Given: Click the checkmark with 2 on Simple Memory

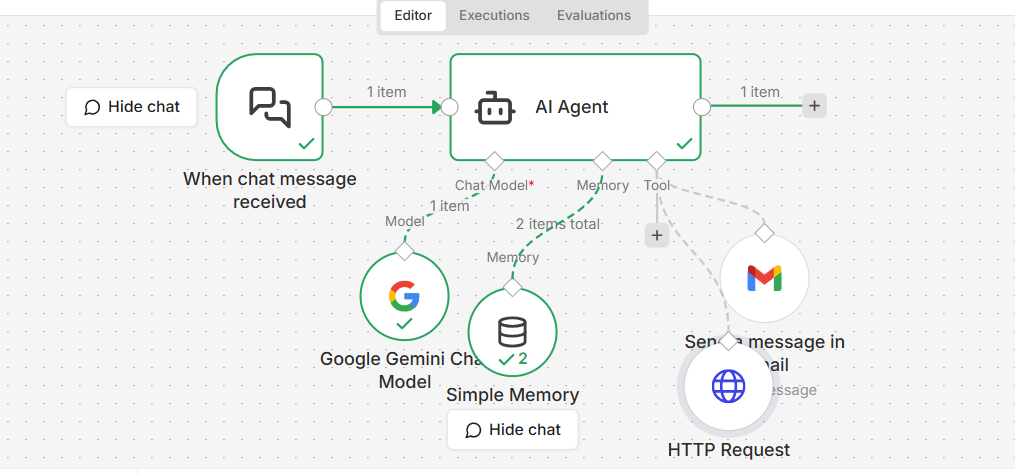Looking at the screenshot, I should tap(513, 359).
